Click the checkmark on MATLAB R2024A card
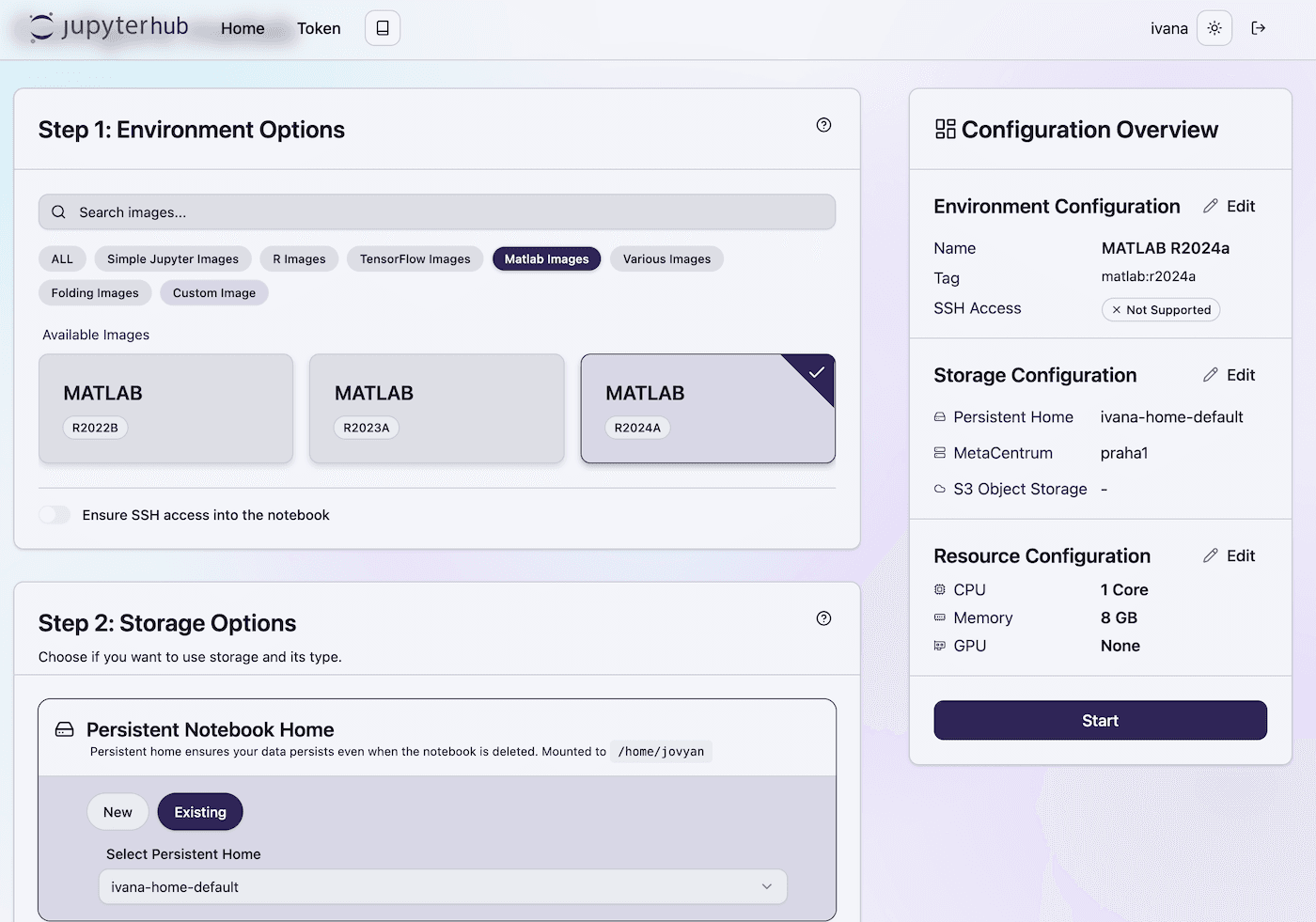This screenshot has height=922, width=1316. (x=817, y=372)
